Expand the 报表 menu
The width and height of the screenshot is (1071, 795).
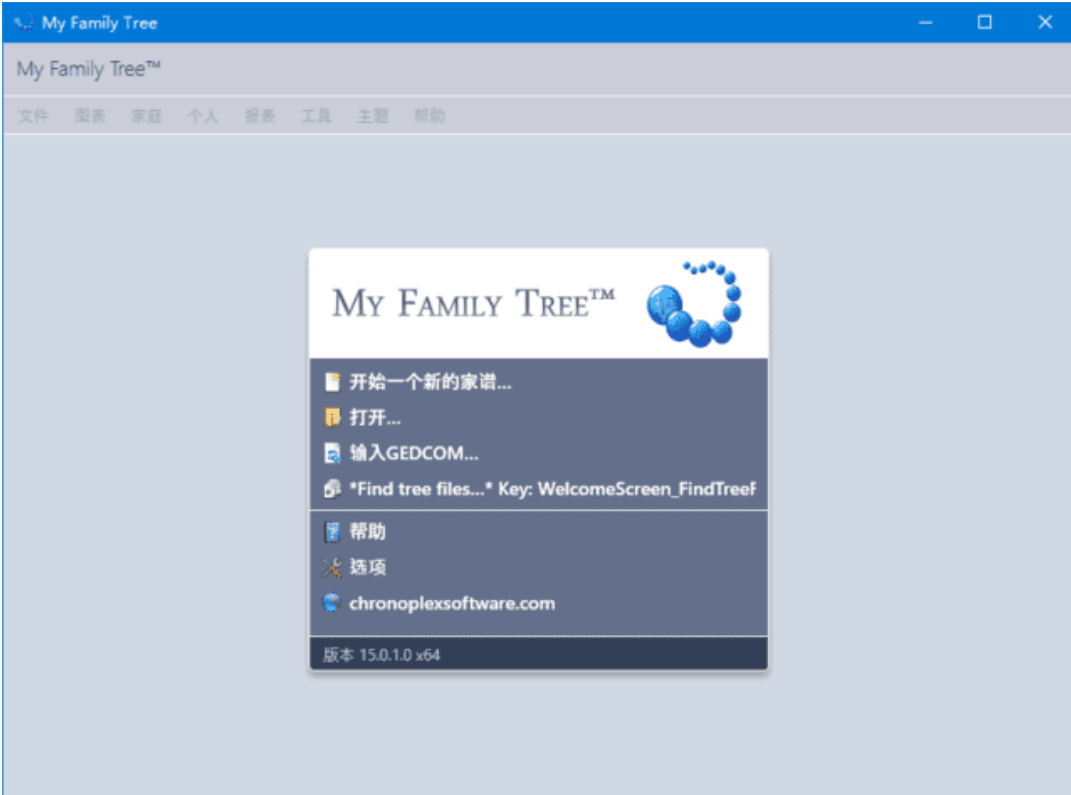tap(260, 116)
